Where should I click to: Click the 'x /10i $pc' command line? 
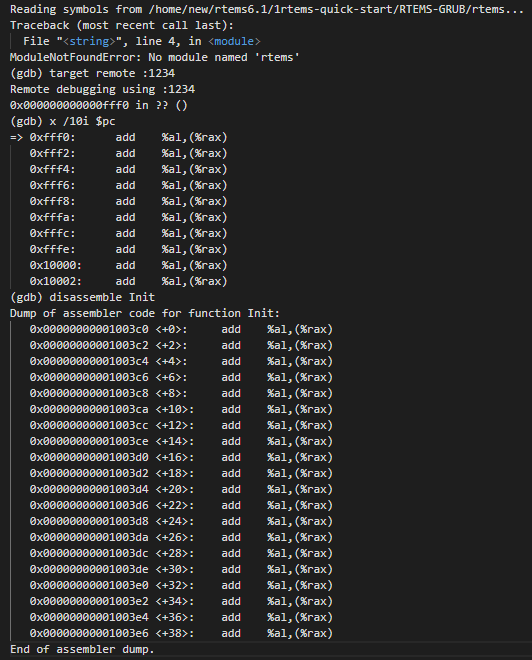(63, 121)
